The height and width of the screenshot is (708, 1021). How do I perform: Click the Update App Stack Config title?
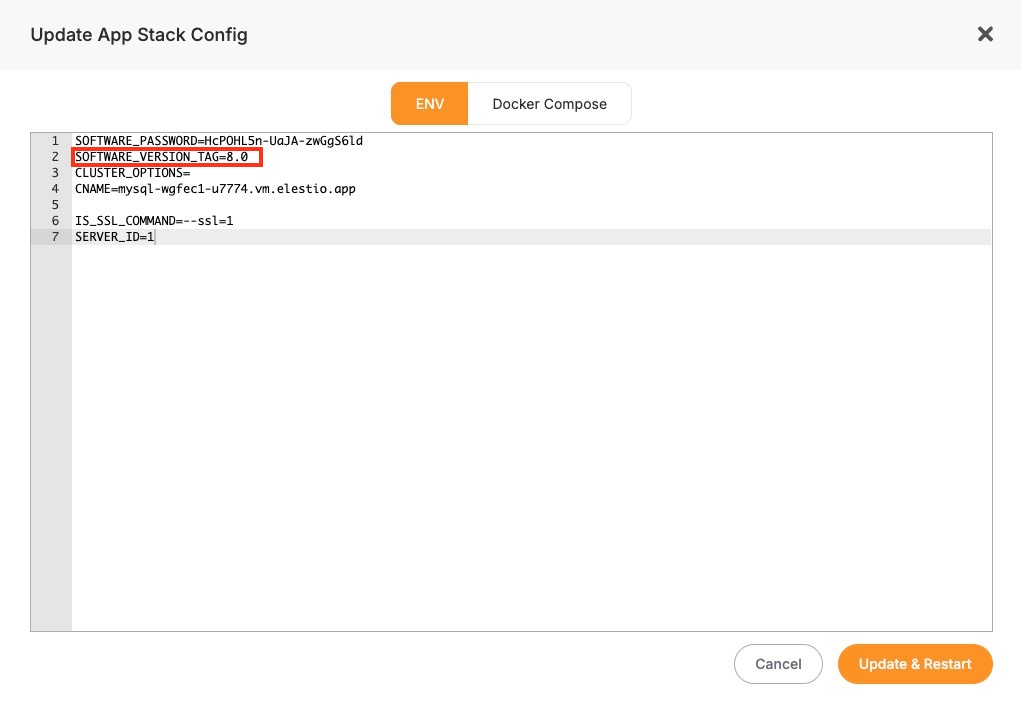(139, 35)
